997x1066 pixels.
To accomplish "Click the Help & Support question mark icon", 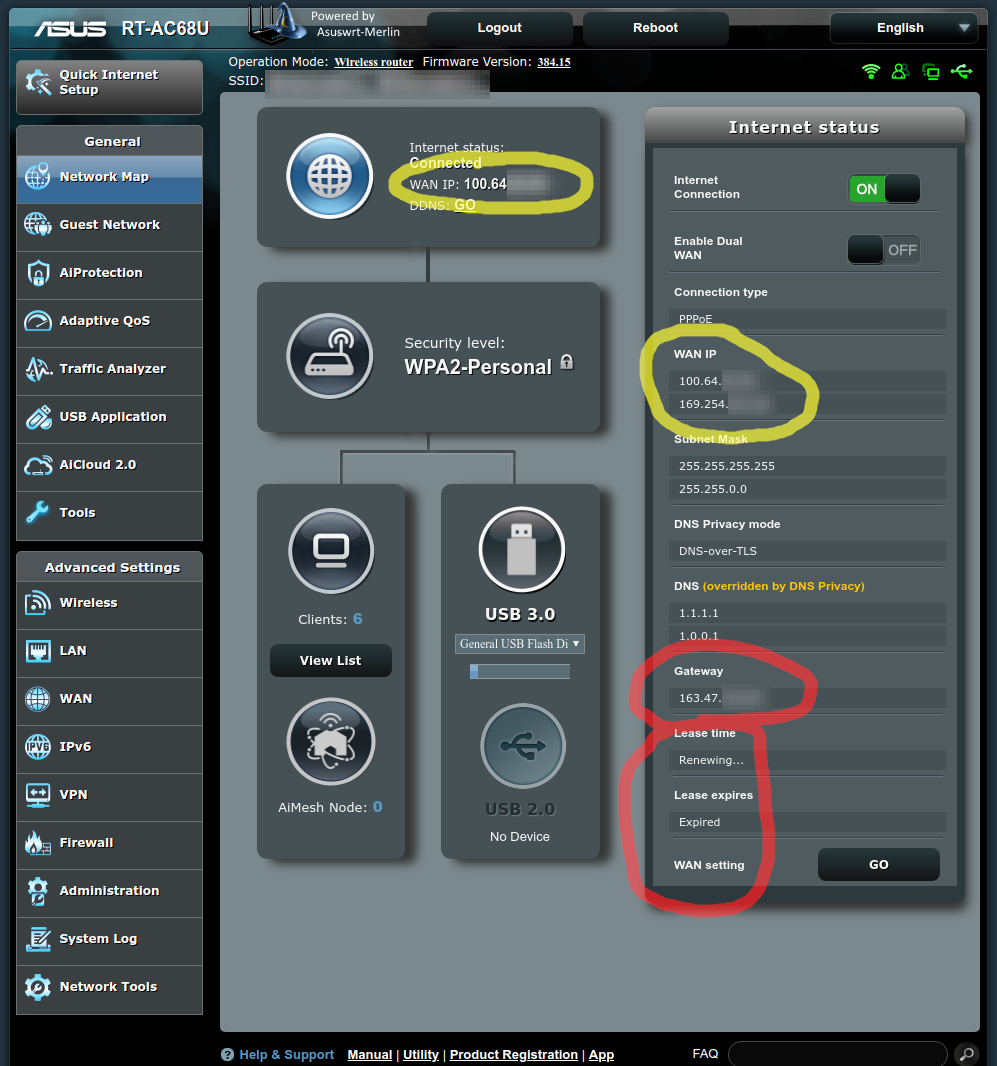I will 228,1054.
